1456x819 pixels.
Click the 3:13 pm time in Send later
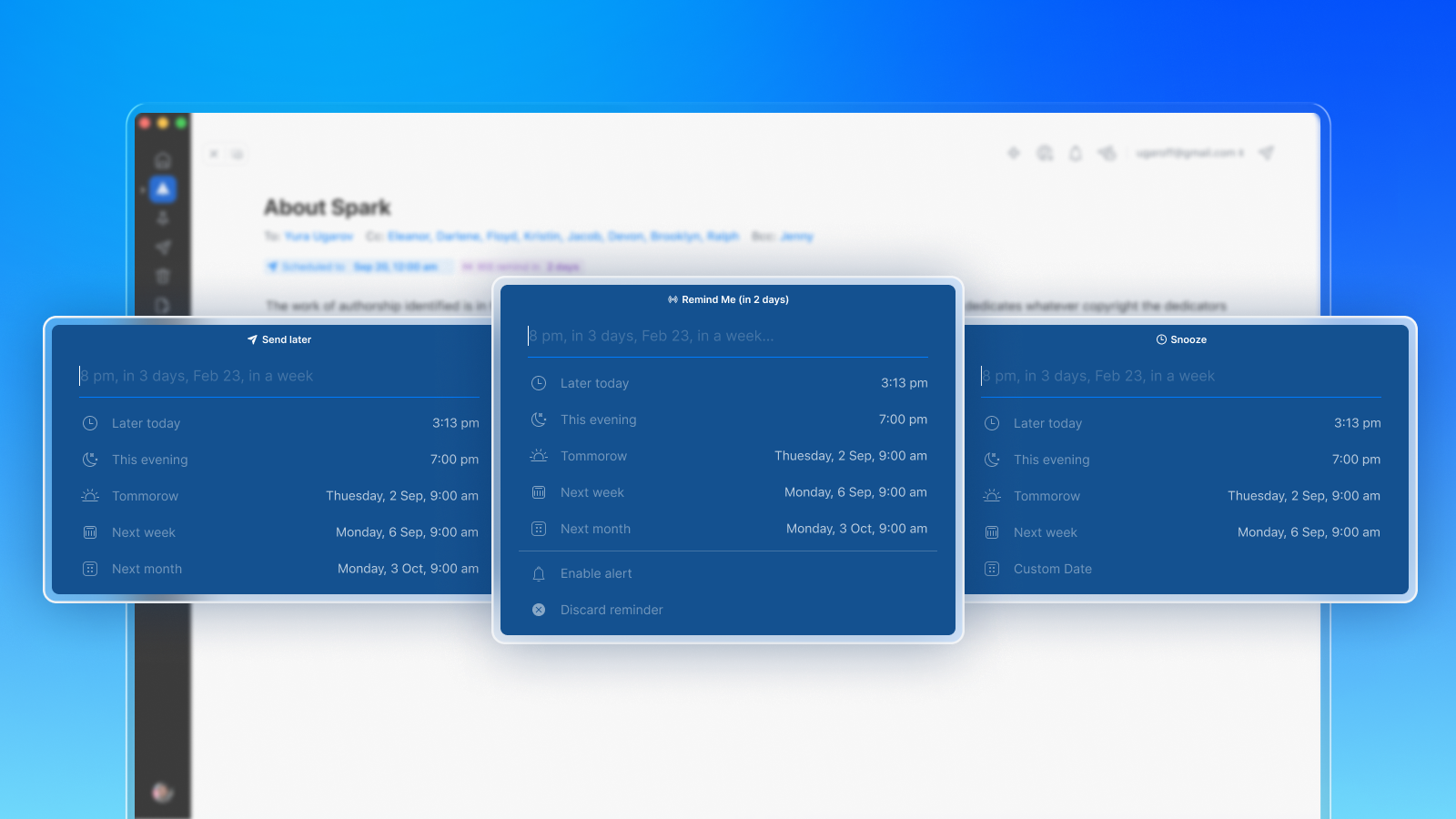coord(456,423)
